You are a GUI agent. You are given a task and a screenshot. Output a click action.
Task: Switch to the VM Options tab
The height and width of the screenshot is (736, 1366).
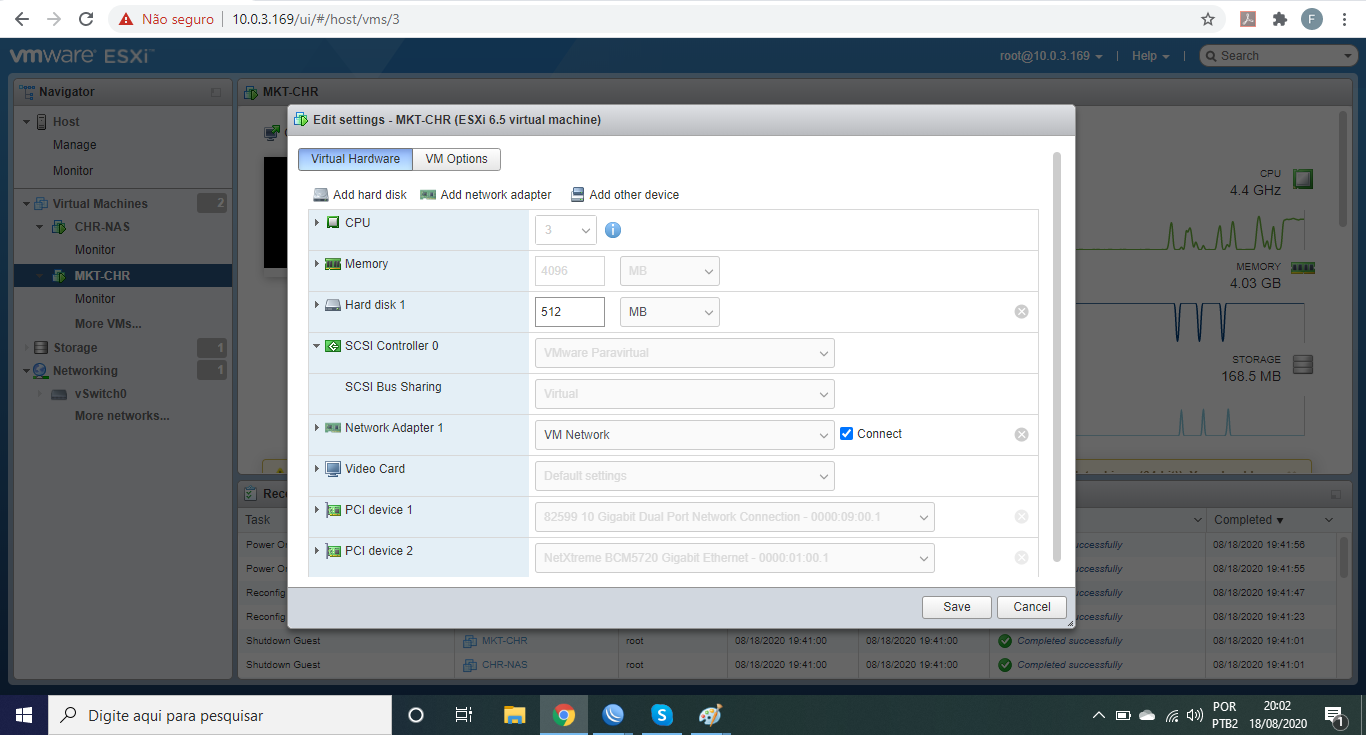(456, 159)
